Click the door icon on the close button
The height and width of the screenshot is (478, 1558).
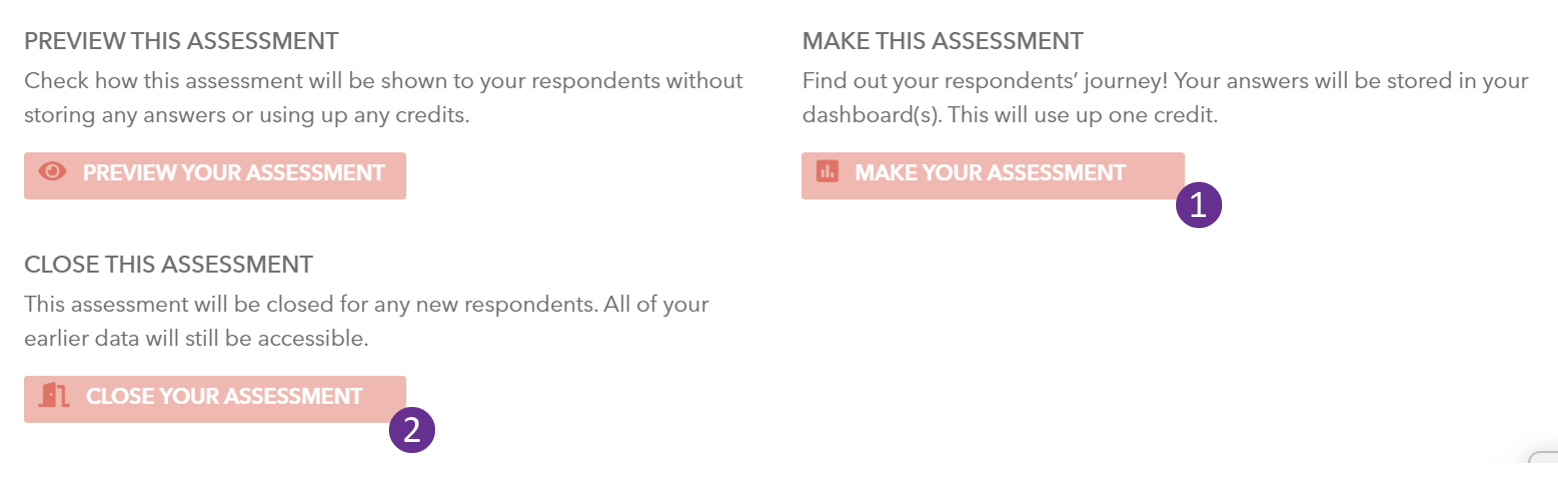coord(54,395)
